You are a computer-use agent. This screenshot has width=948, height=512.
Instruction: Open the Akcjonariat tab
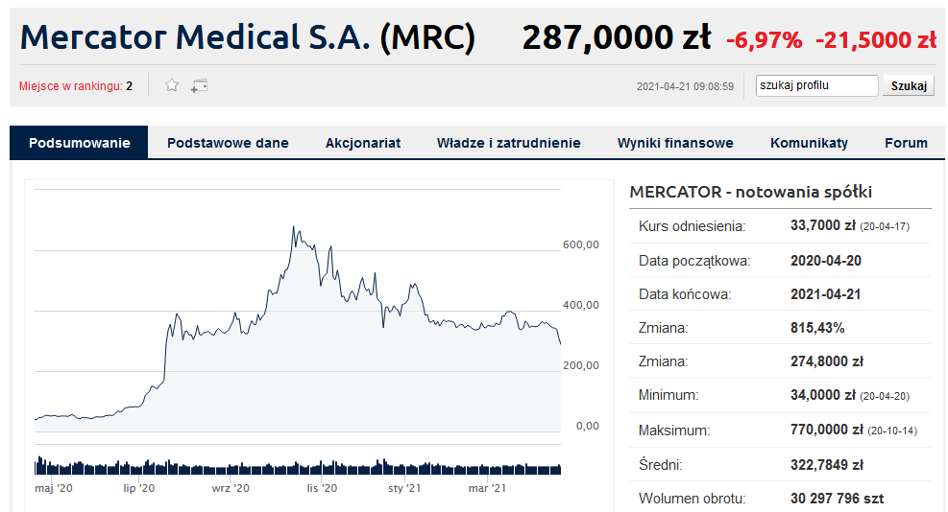point(363,143)
